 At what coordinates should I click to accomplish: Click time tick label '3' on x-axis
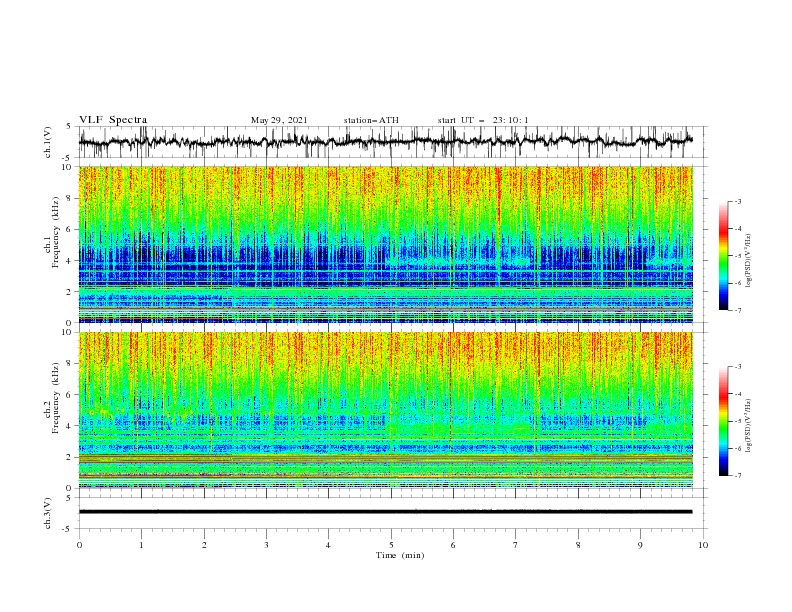point(266,545)
